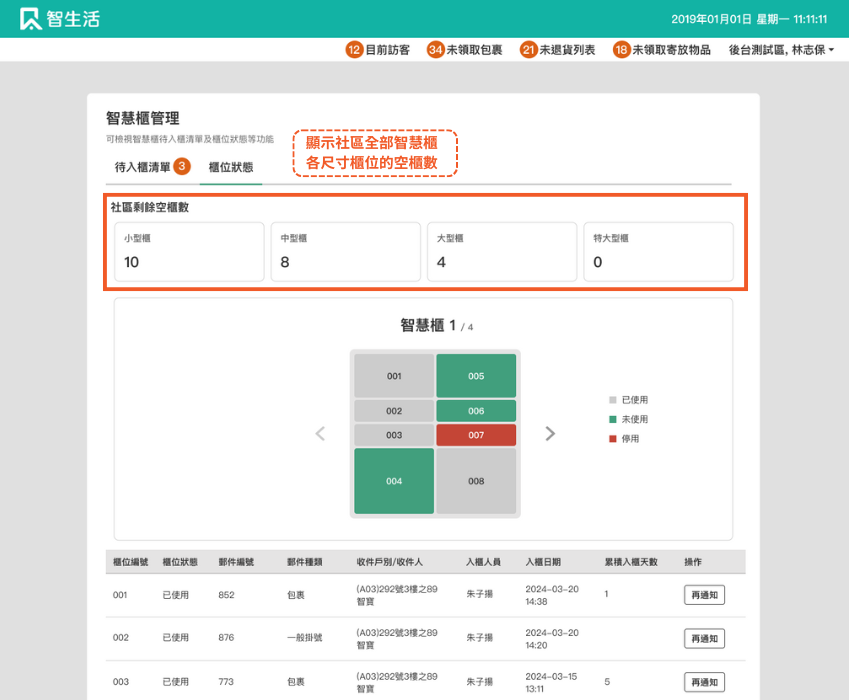This screenshot has width=849, height=700.
Task: Open 未領取寄放物品 with badge 18
Action: pyautogui.click(x=662, y=49)
